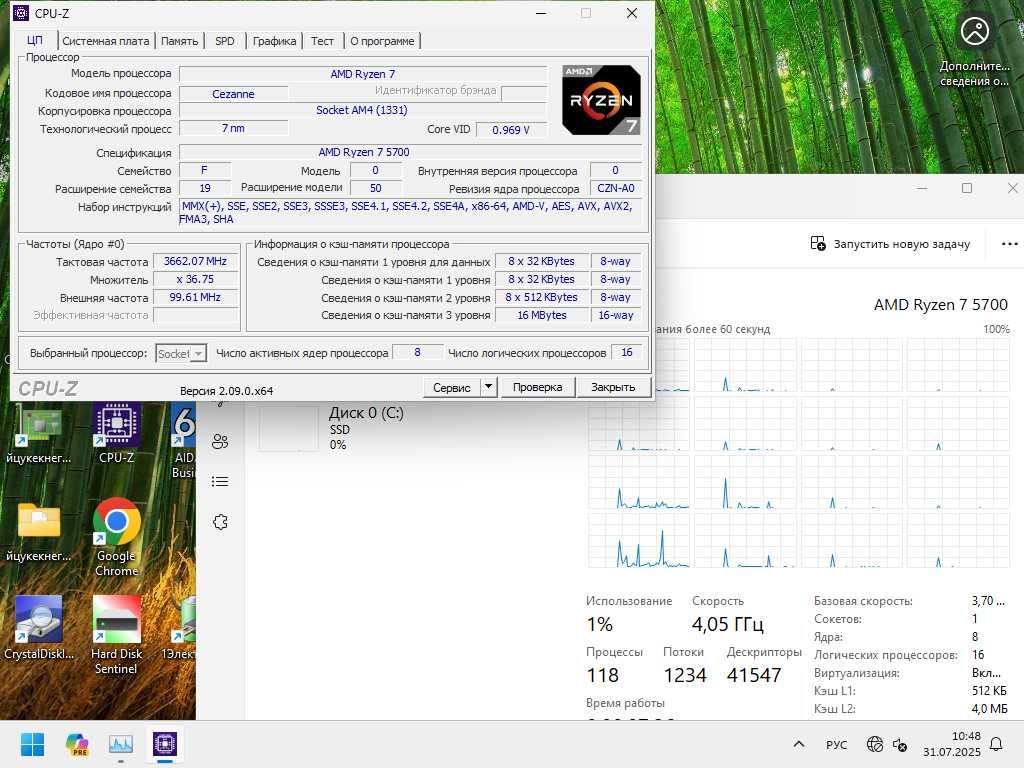Click the CPU-Z taskbar icon
This screenshot has width=1024, height=768.
(165, 744)
